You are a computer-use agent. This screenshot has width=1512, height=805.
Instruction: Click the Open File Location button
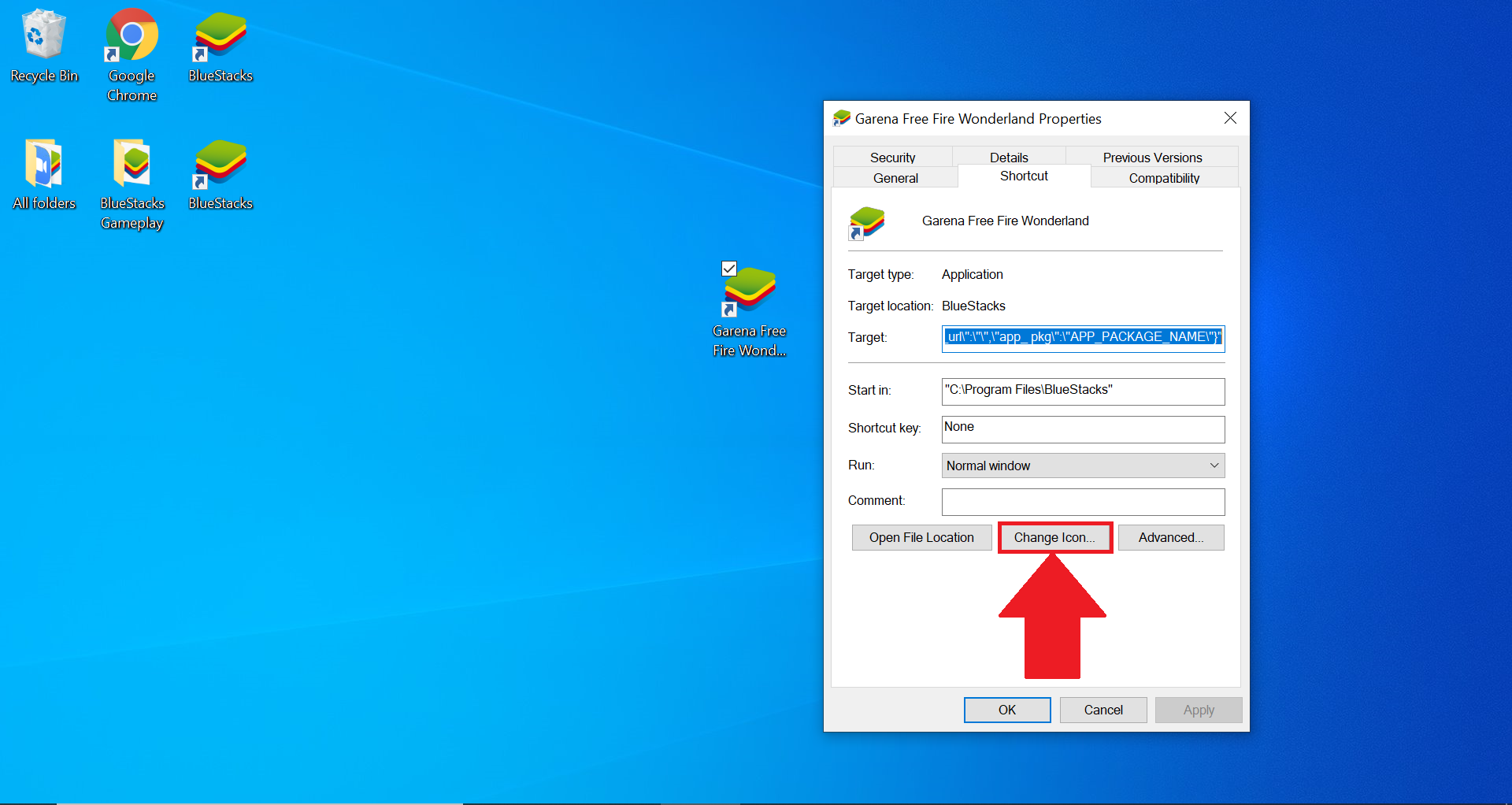click(921, 537)
